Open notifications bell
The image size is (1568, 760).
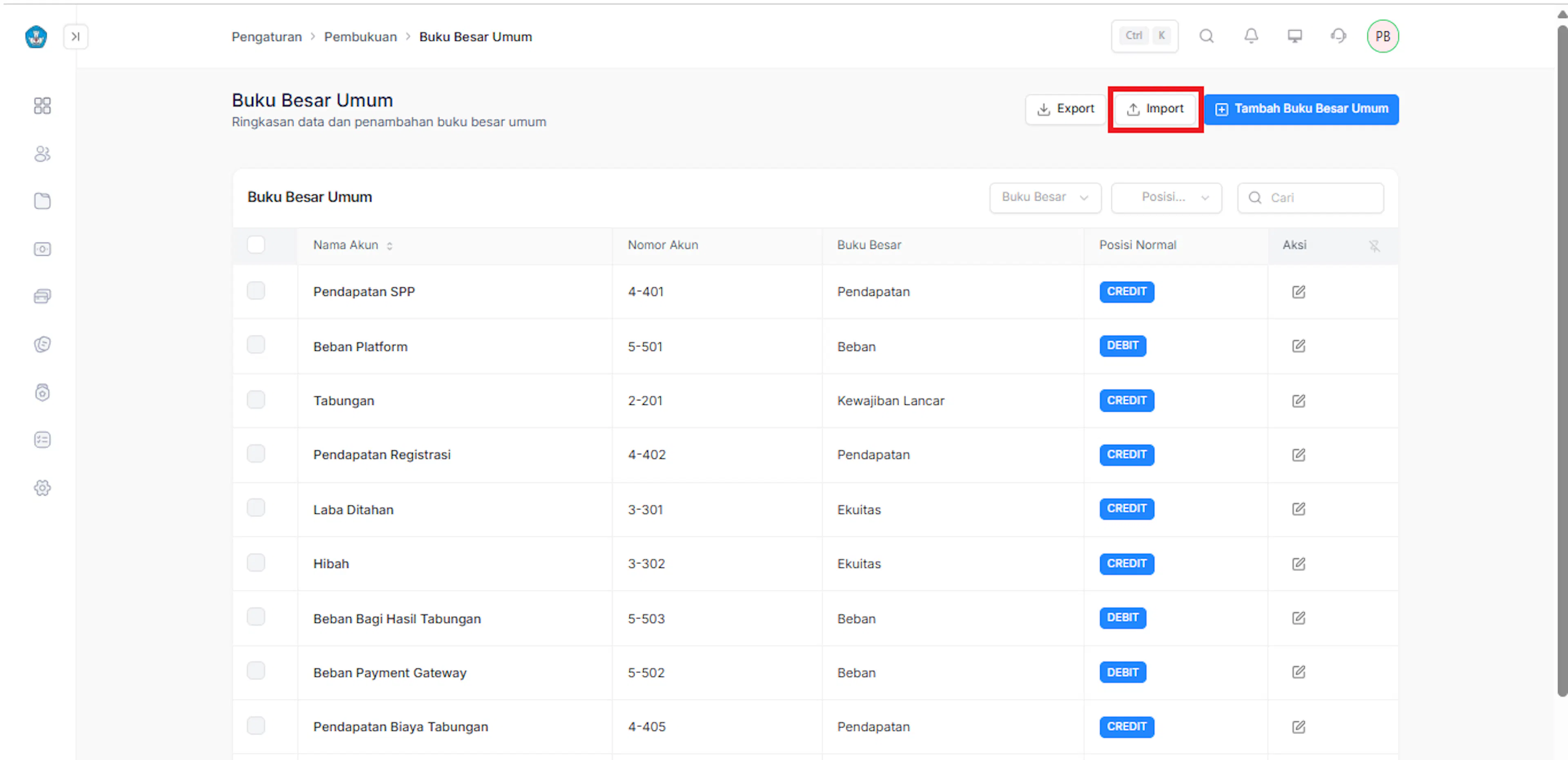coord(1251,36)
